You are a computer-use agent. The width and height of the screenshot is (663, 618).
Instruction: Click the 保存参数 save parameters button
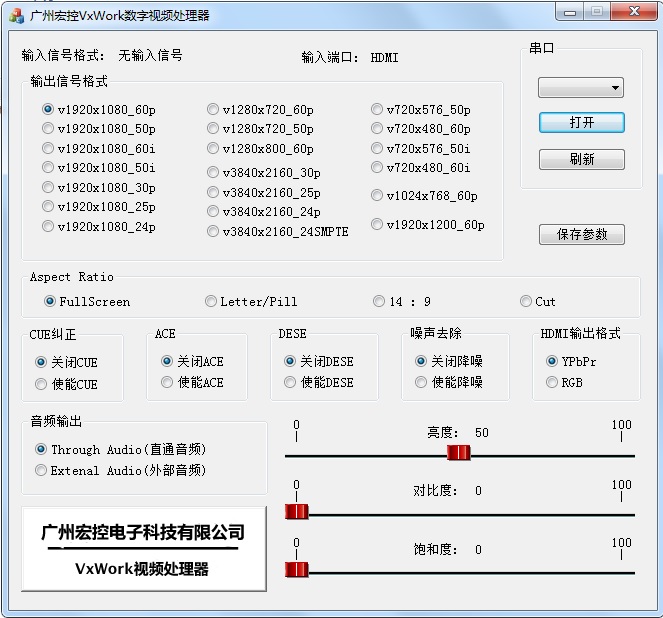coord(581,234)
